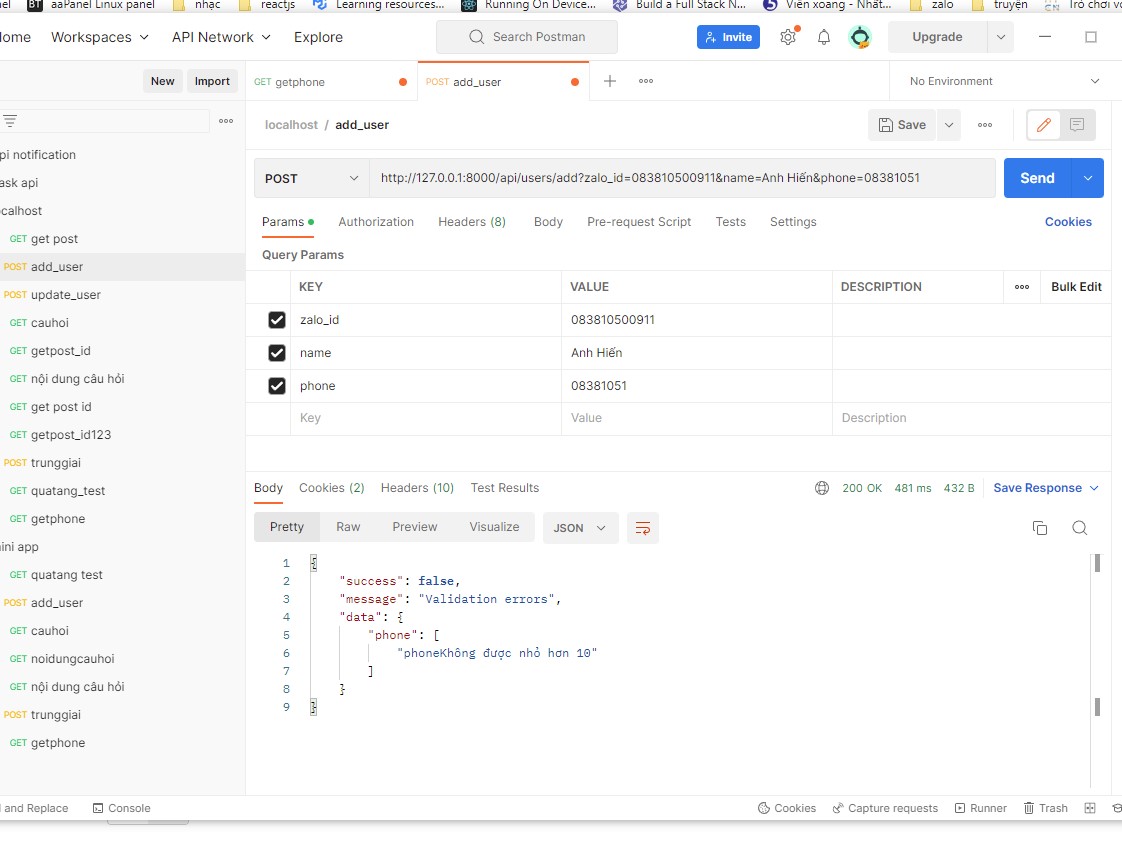Open request more-actions menu beside Save
The height and width of the screenshot is (848, 1122).
(985, 125)
